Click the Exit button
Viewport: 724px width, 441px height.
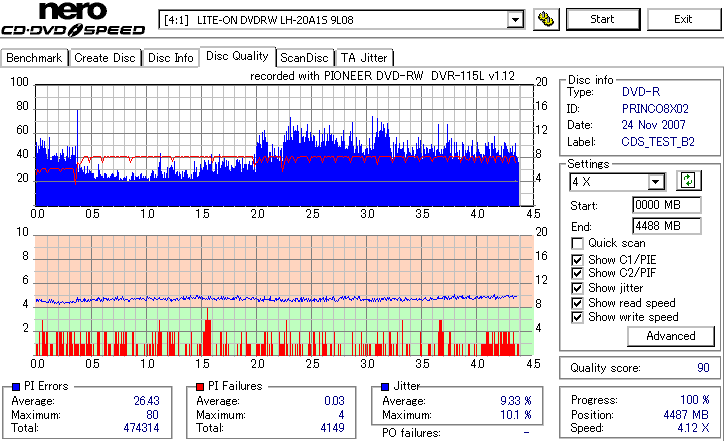point(683,19)
